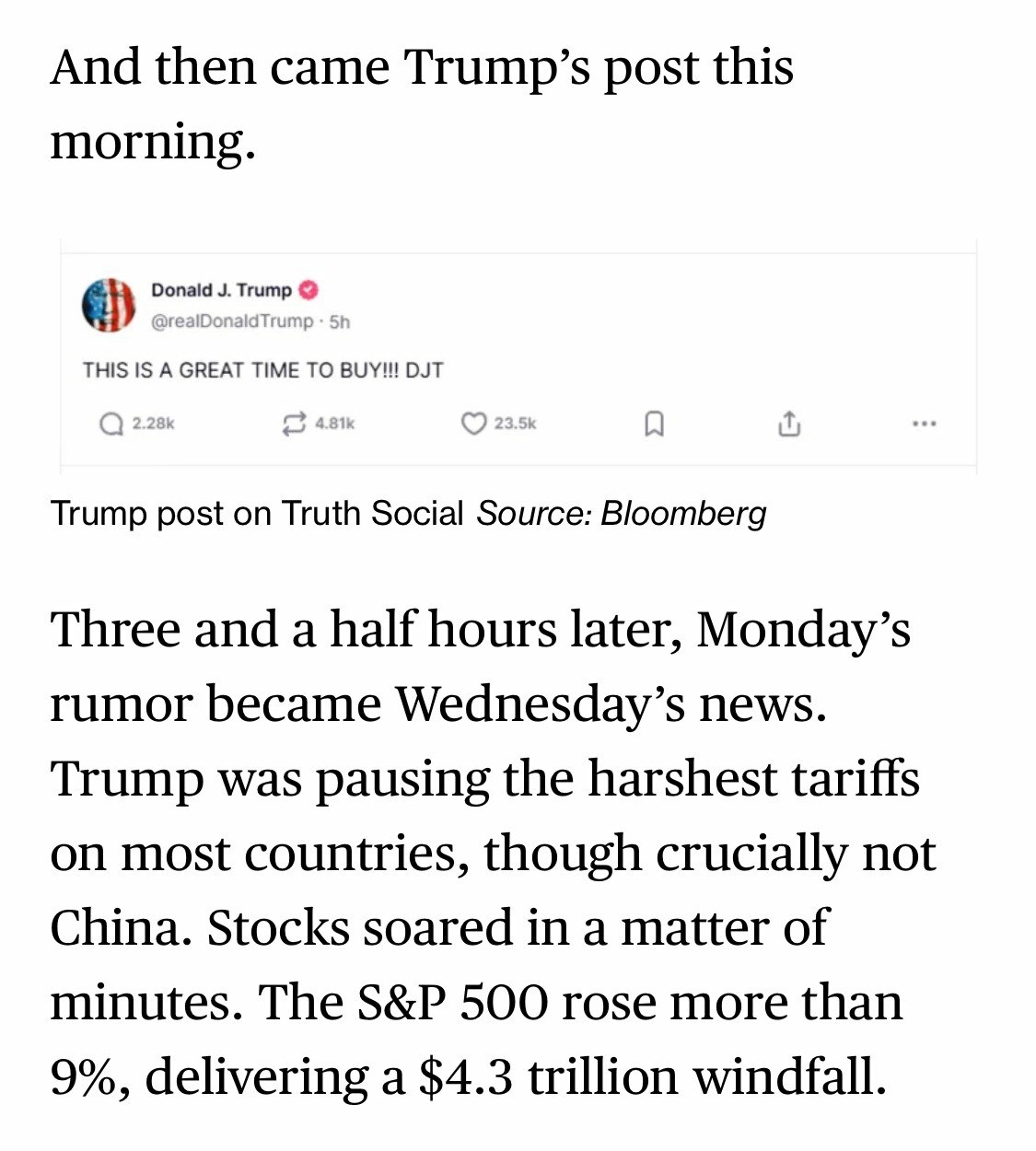Screen dimensions: 1036x1151
Task: Click the 23.5k likes count
Action: coord(515,424)
